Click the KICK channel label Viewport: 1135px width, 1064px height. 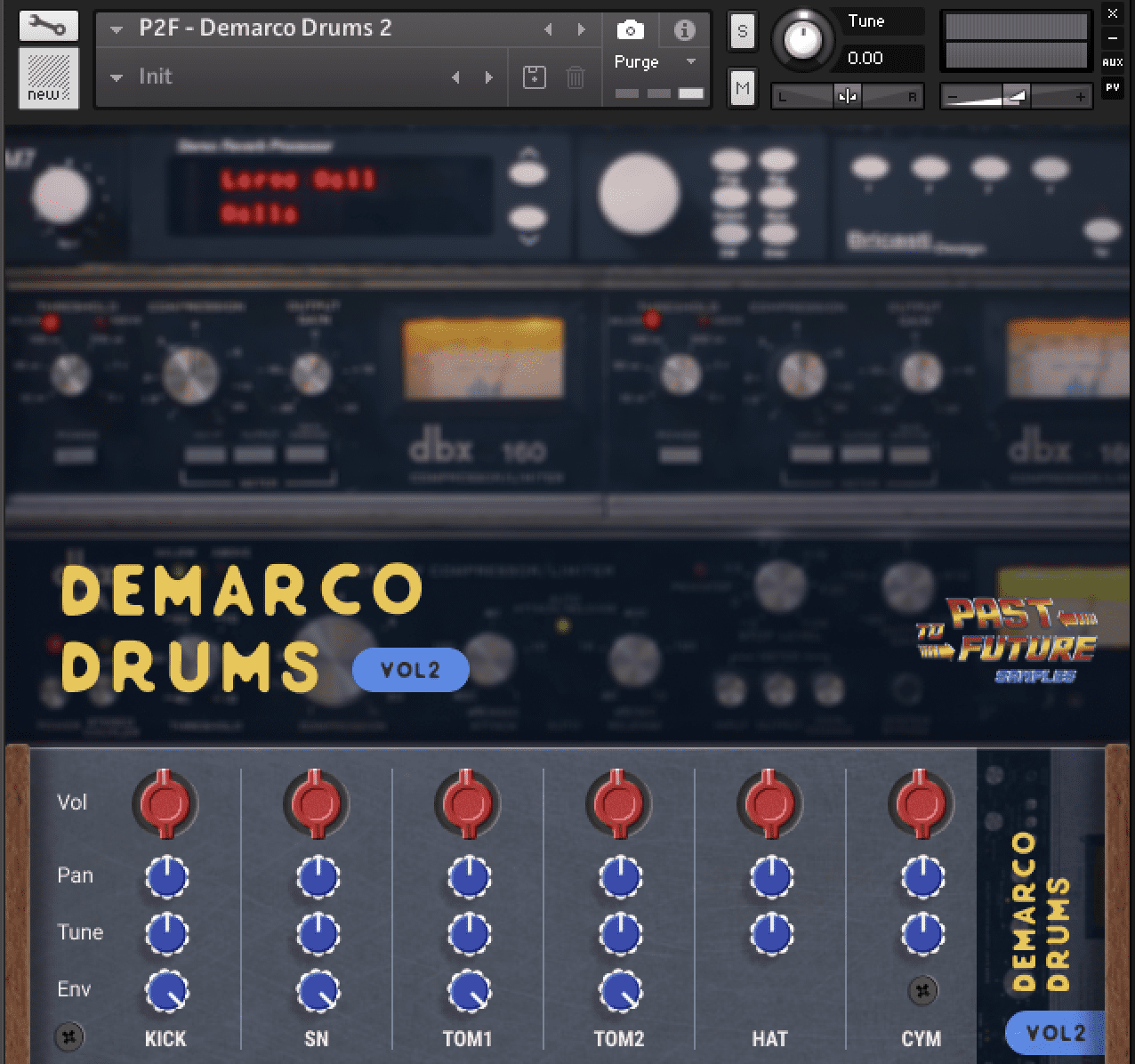165,1038
